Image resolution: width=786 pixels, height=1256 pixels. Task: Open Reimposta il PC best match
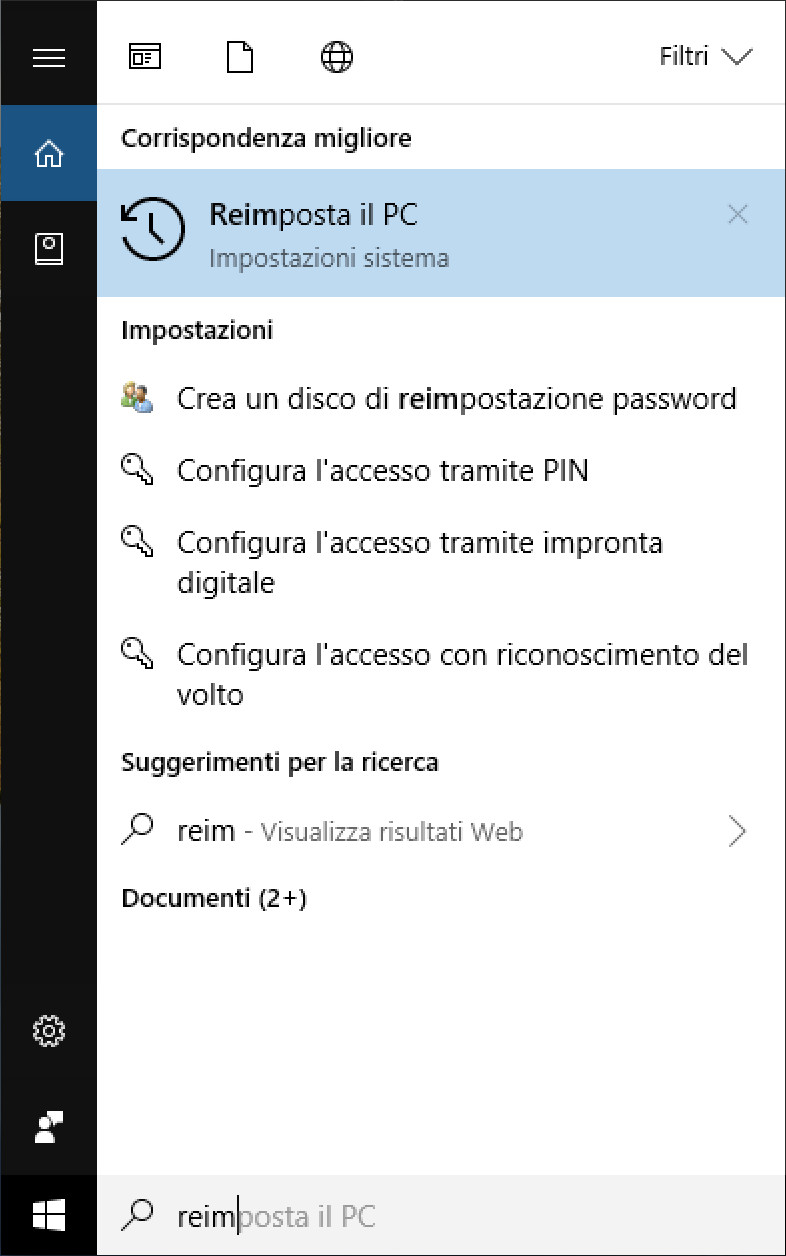[400, 232]
